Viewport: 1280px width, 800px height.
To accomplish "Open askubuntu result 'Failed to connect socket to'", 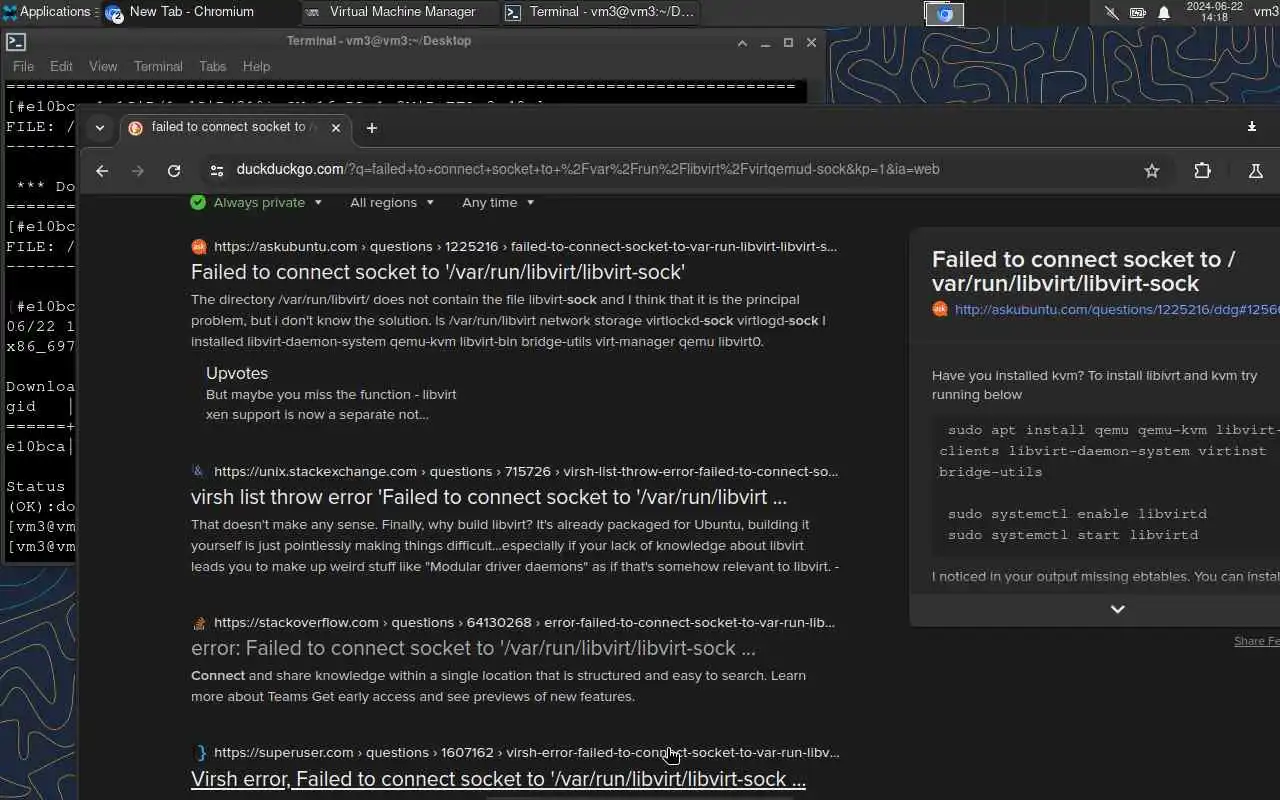I will point(438,272).
